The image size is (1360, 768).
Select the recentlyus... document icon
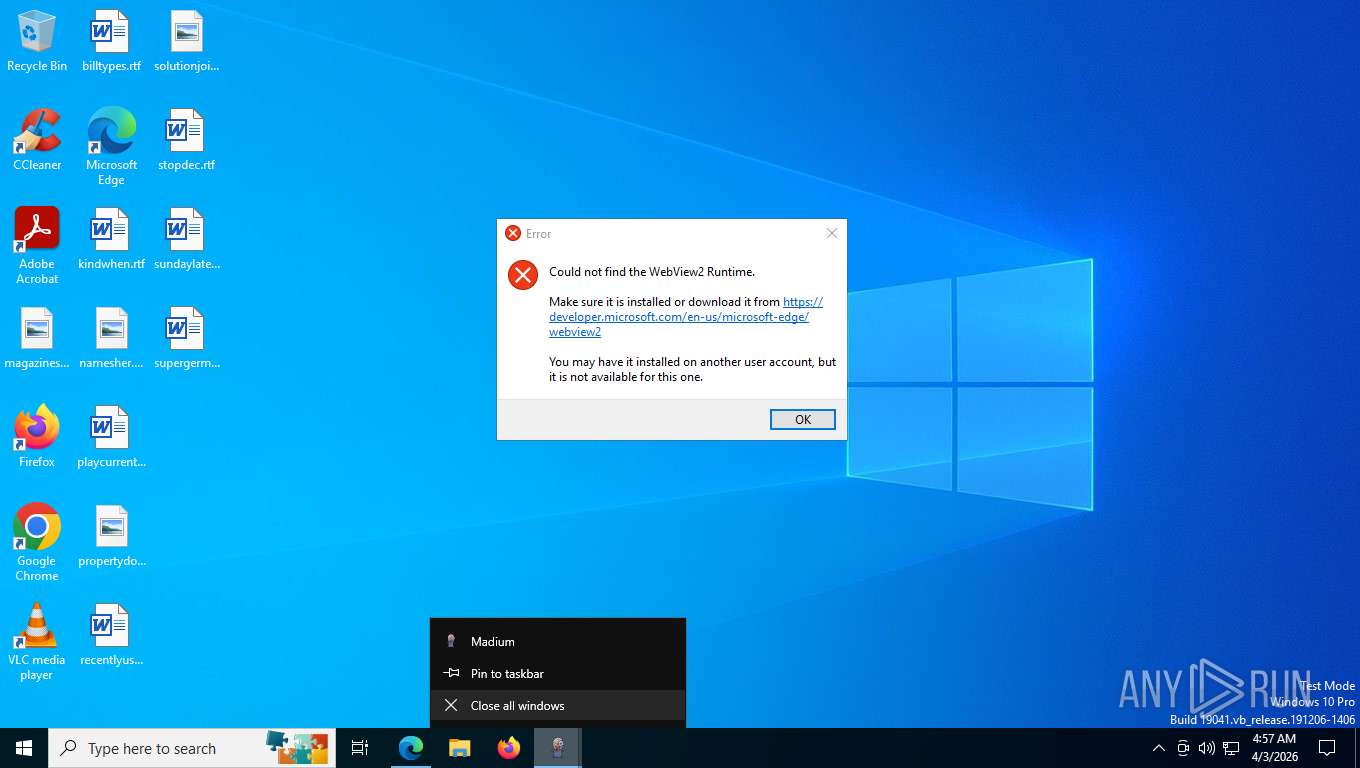tap(111, 635)
